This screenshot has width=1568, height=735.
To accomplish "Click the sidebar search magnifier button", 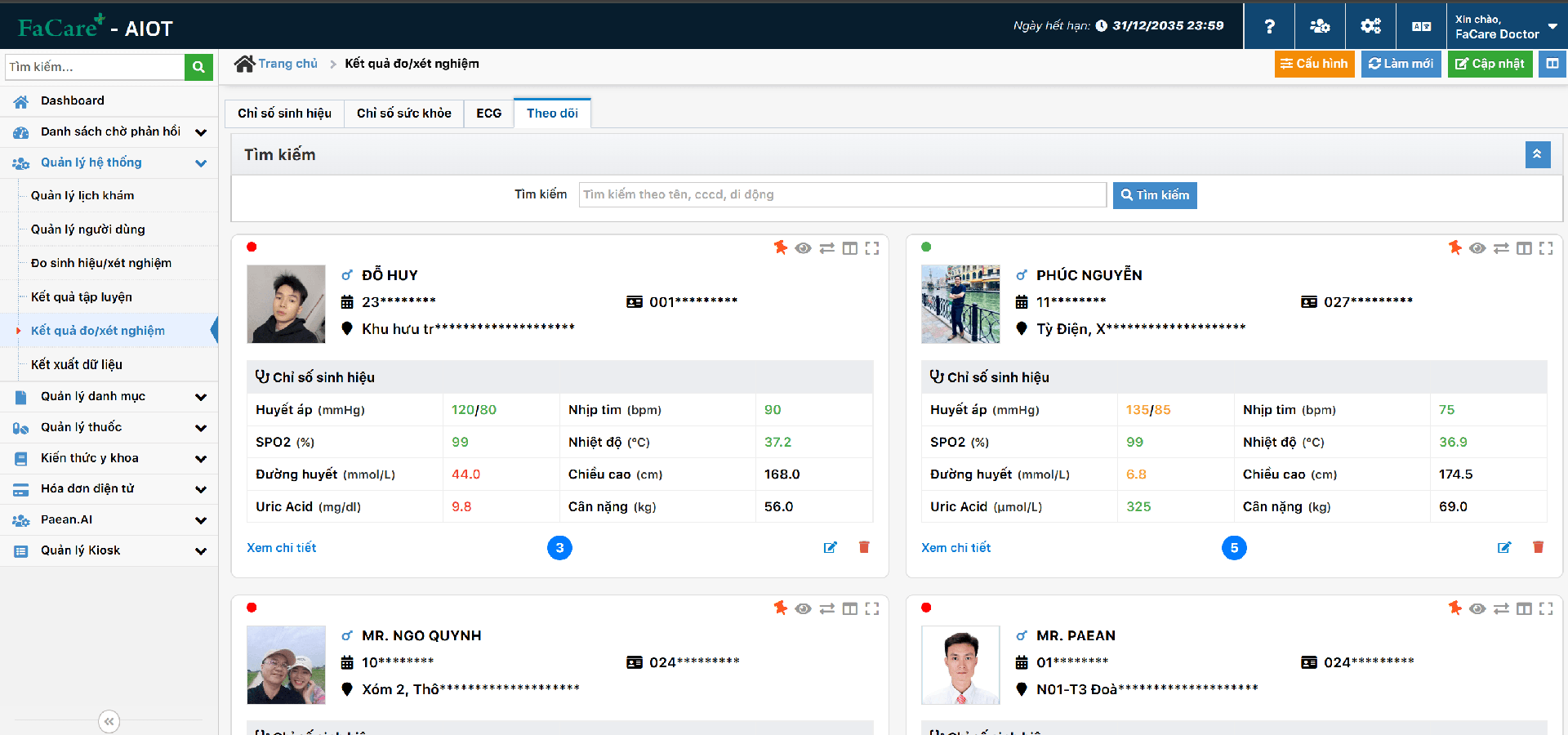I will point(198,67).
